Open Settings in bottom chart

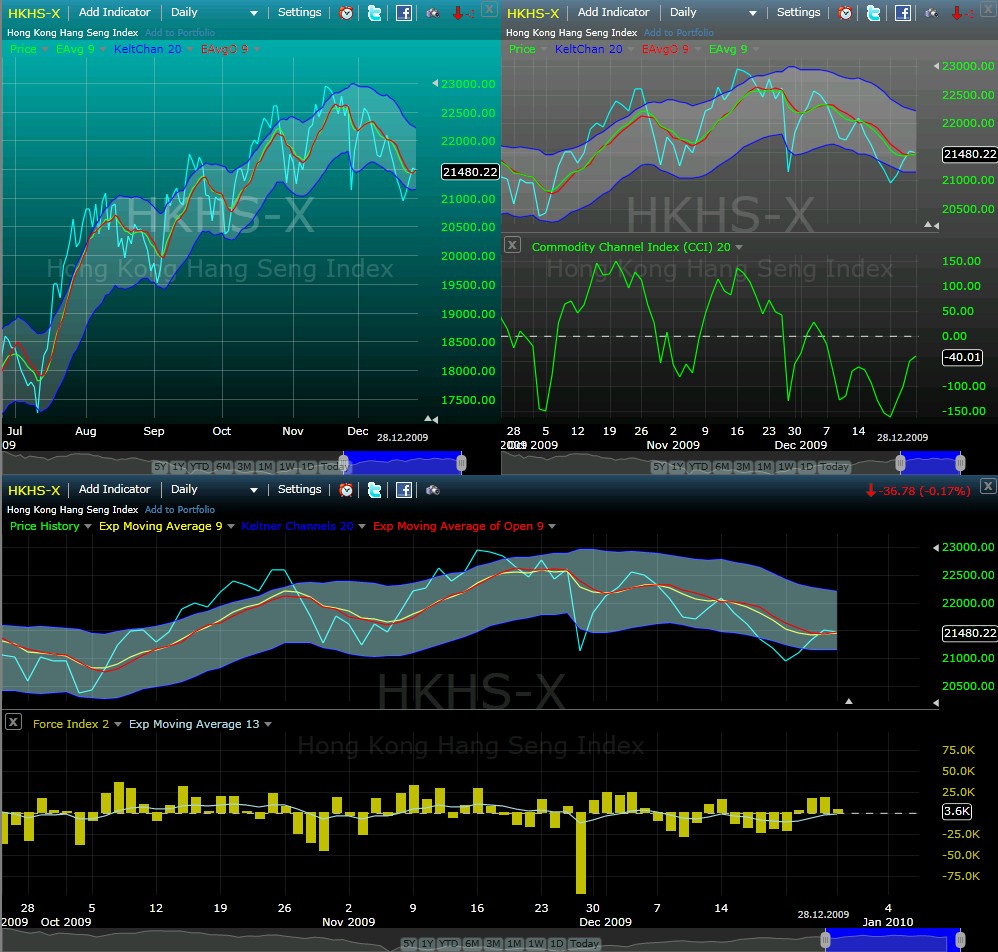click(299, 489)
